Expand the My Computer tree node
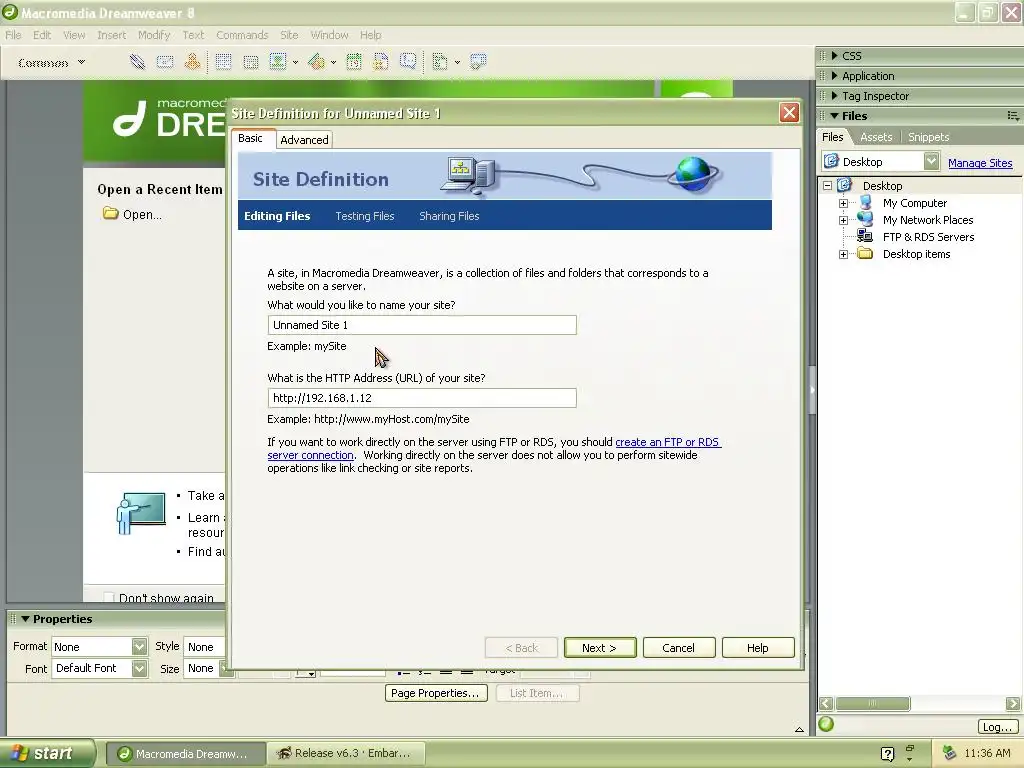 pos(843,203)
